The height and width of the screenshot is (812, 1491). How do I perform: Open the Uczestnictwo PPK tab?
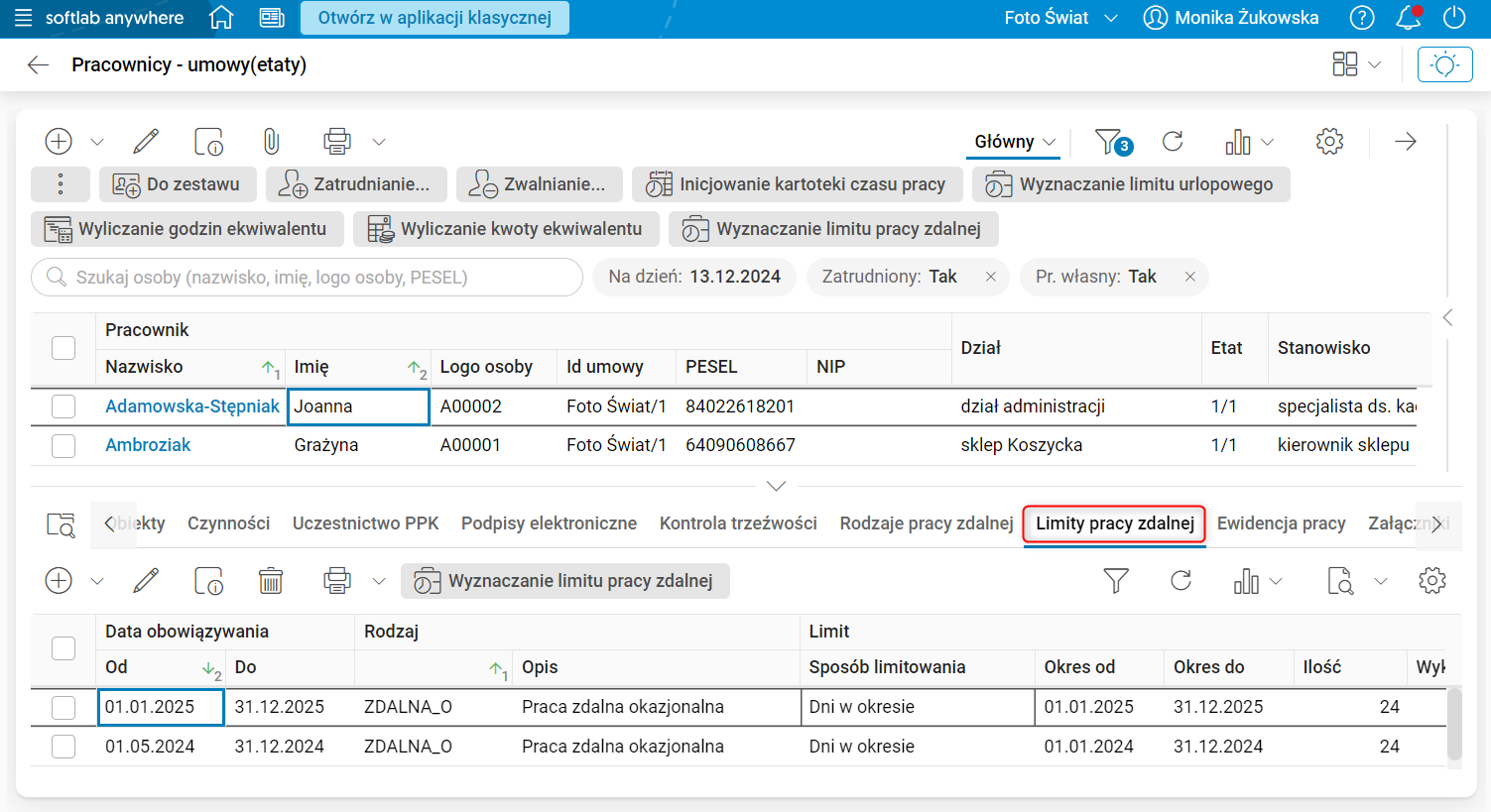365,523
